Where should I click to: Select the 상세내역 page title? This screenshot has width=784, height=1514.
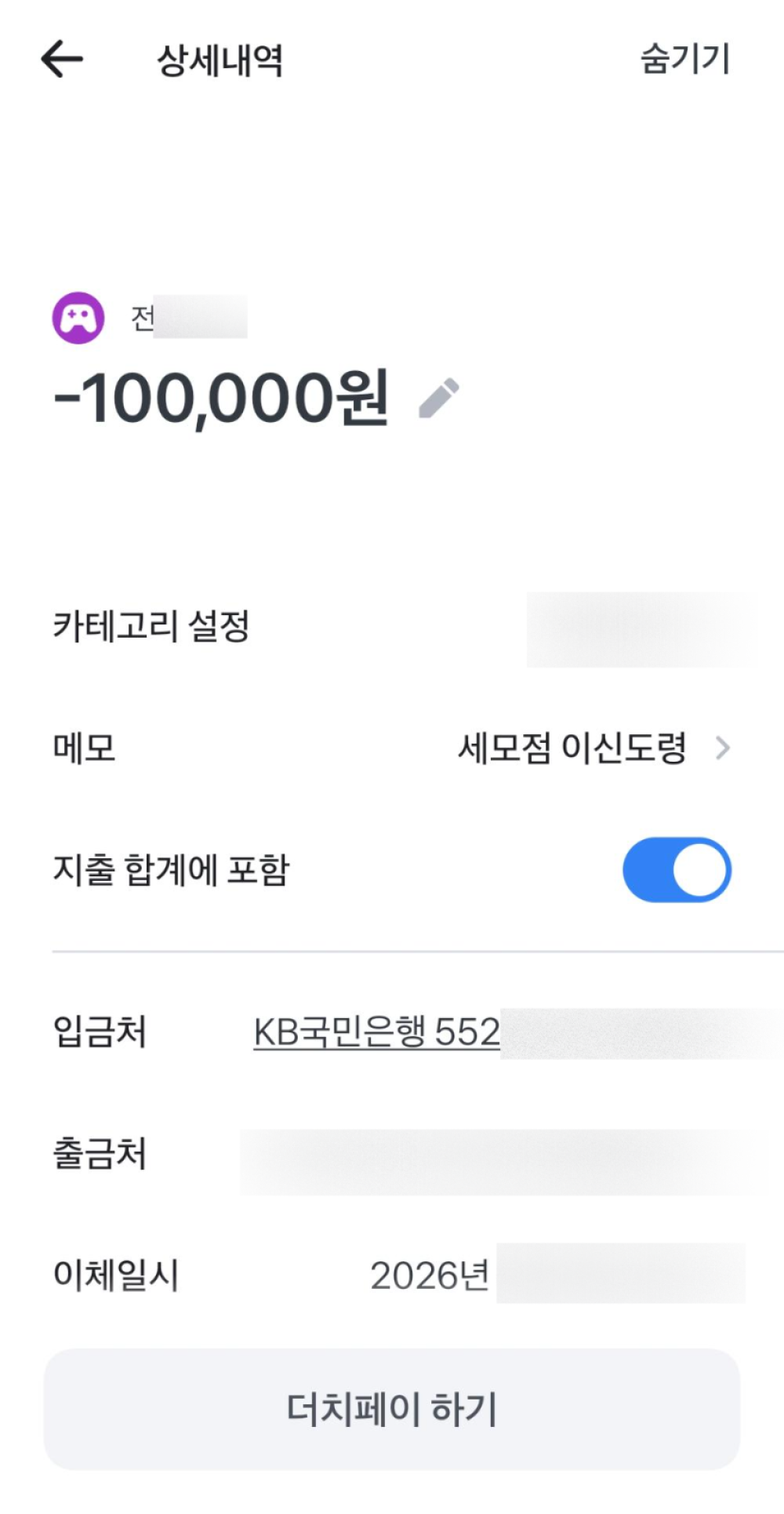point(220,60)
